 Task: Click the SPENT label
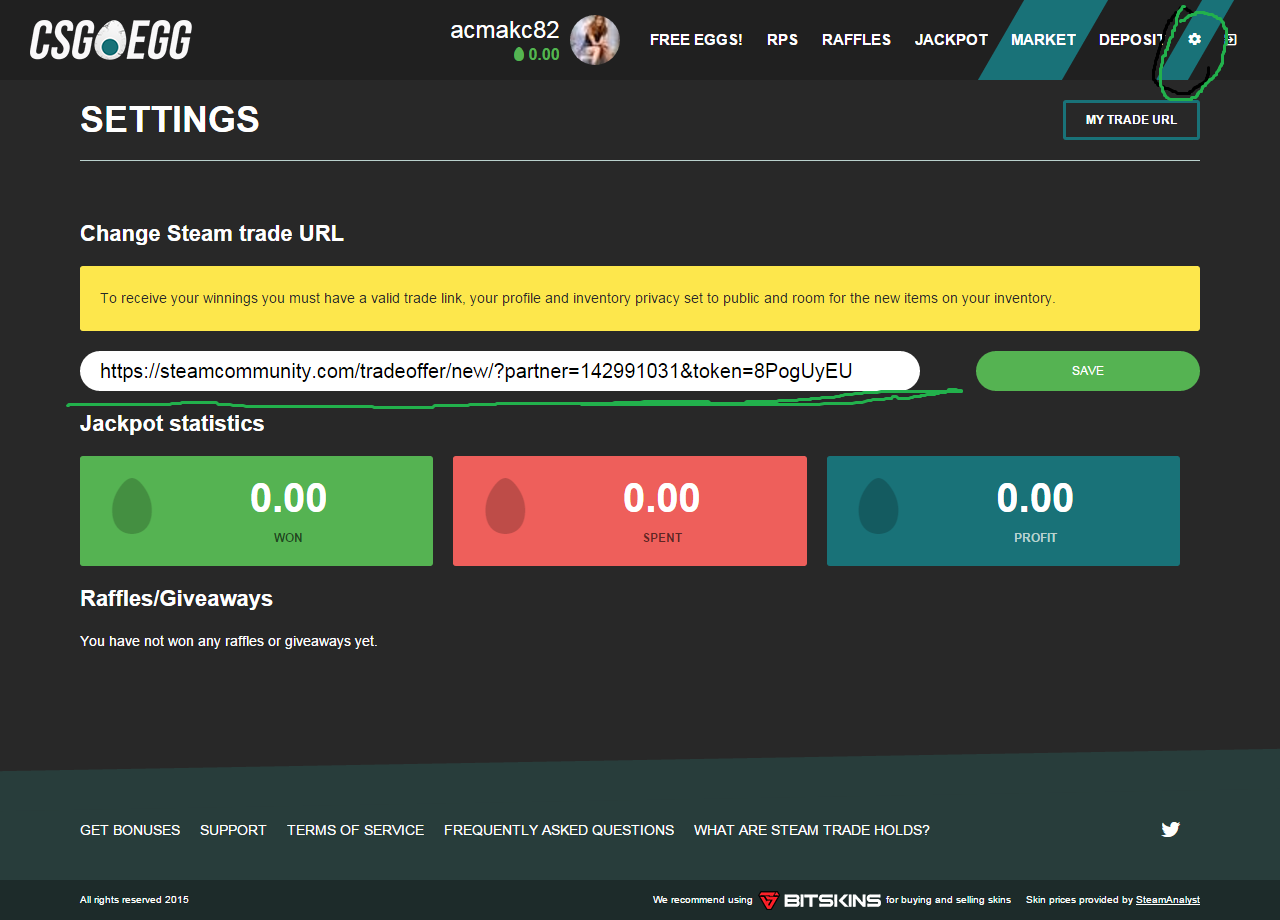pyautogui.click(x=662, y=538)
